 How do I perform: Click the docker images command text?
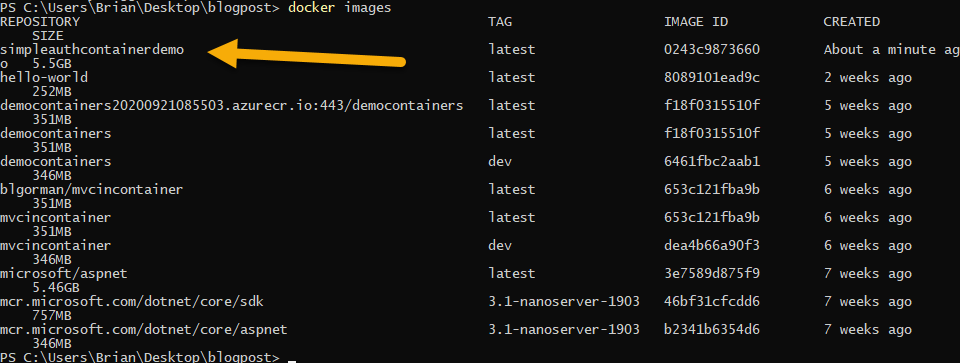(x=340, y=8)
